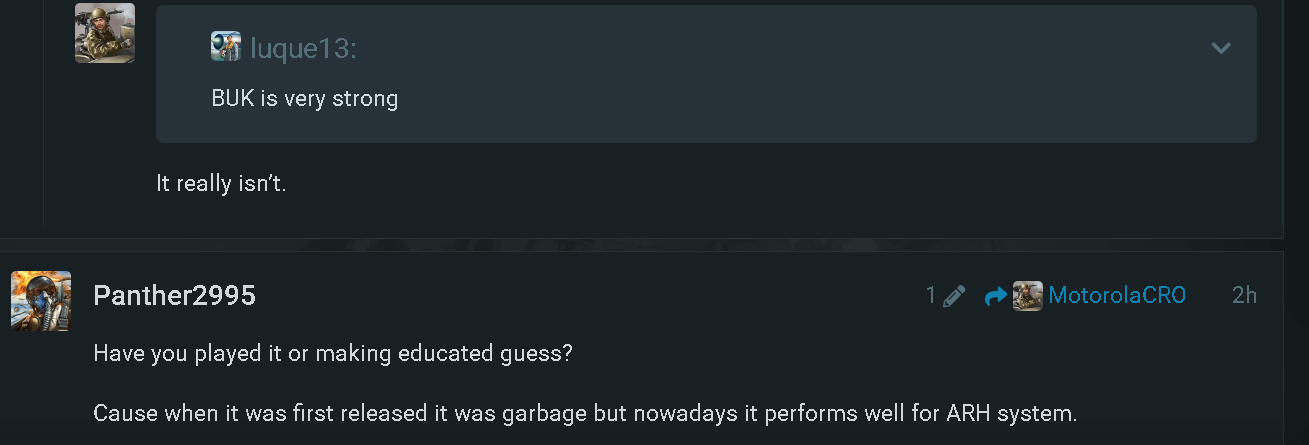This screenshot has height=445, width=1309.
Task: Click the reply-to arrow icon
Action: (995, 296)
